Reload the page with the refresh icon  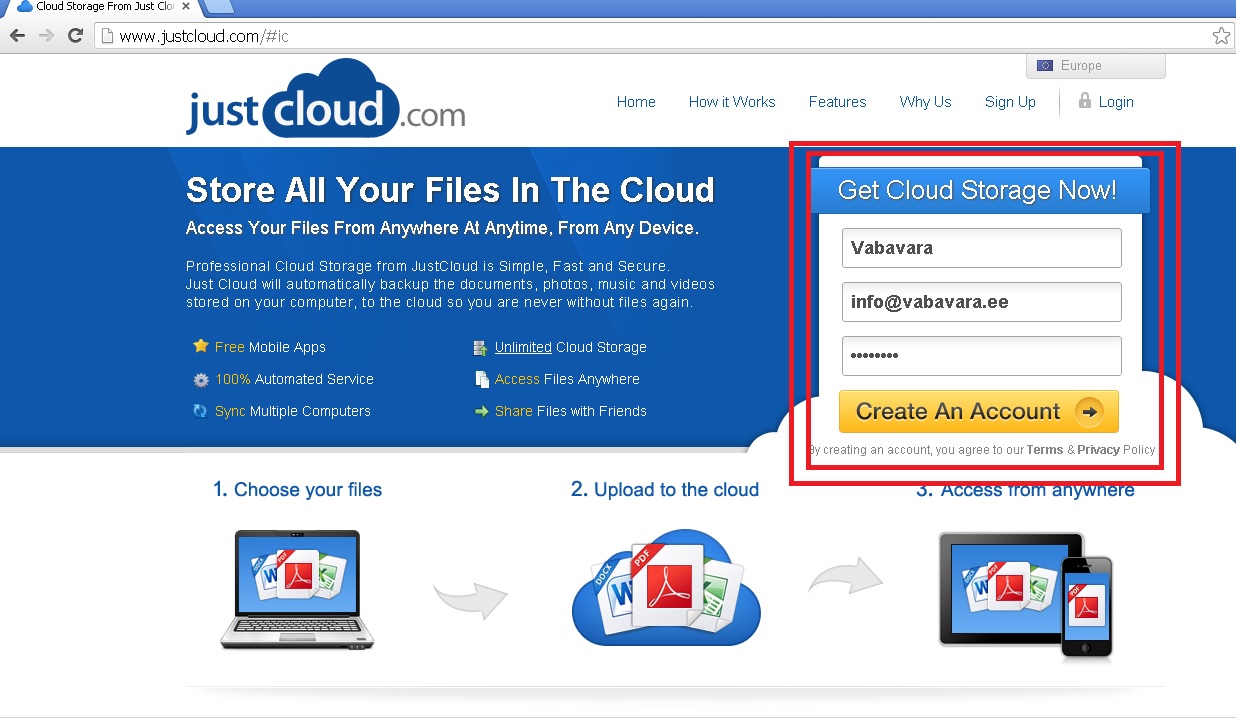pyautogui.click(x=75, y=36)
